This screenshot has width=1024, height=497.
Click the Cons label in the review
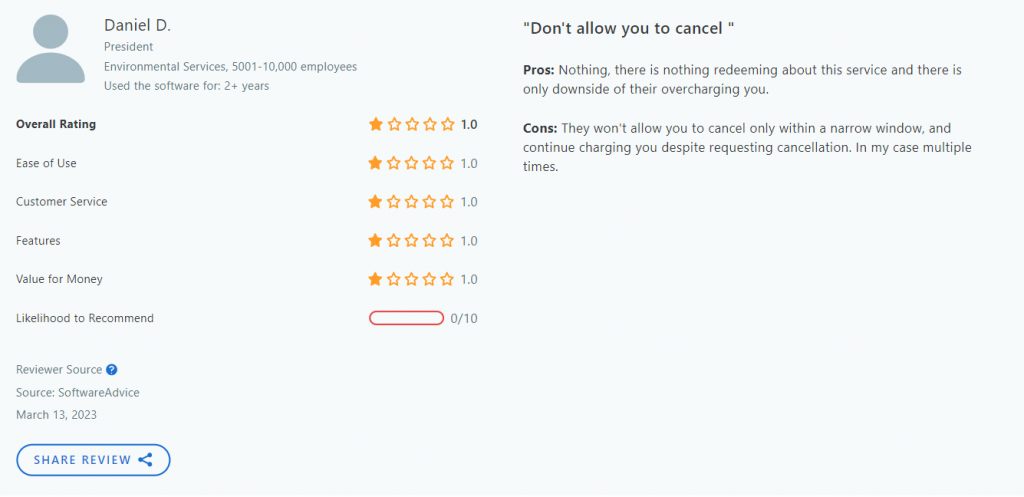point(540,128)
